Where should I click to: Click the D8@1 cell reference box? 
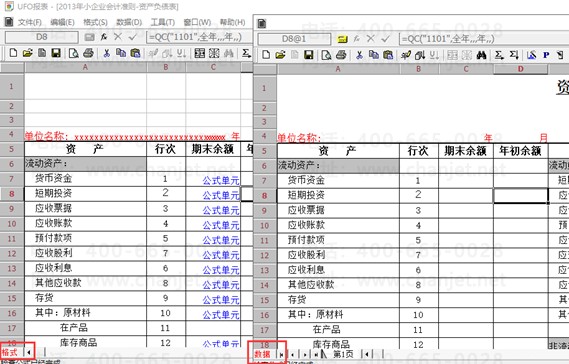pyautogui.click(x=294, y=38)
